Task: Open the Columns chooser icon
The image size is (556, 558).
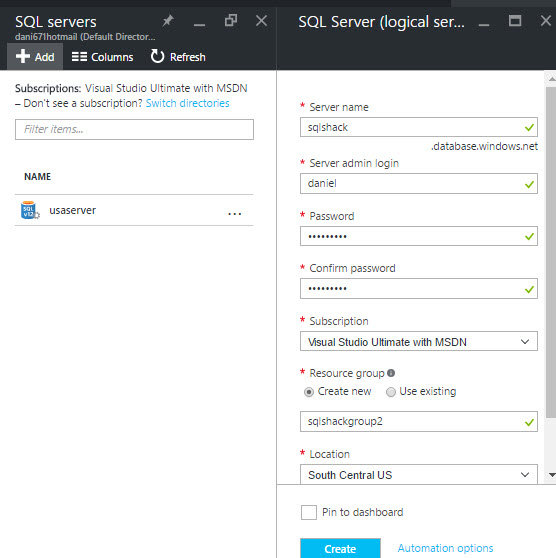Action: tap(79, 57)
